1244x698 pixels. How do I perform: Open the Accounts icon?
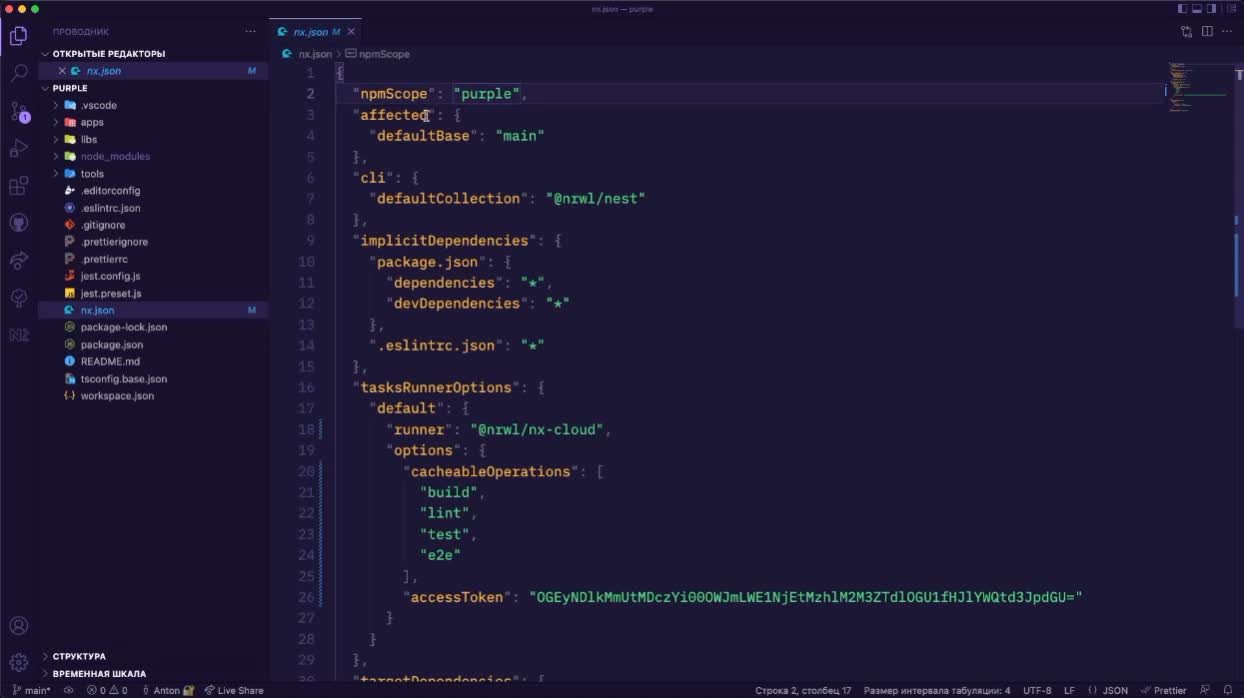coord(18,626)
